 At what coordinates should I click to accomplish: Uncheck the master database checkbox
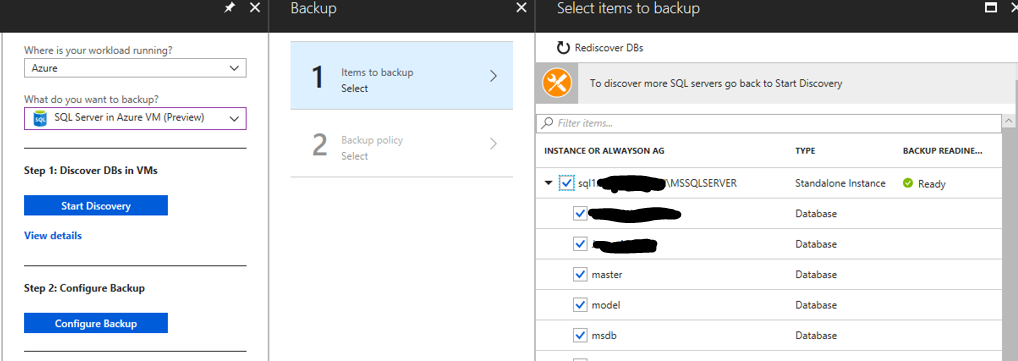pyautogui.click(x=580, y=275)
